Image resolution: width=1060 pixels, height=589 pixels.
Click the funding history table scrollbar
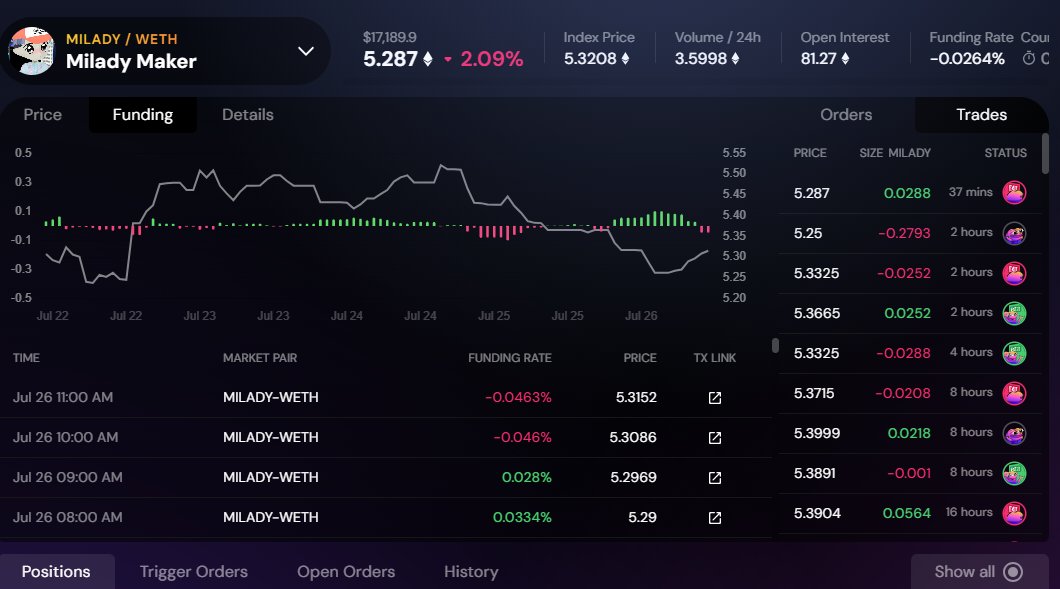pos(775,346)
